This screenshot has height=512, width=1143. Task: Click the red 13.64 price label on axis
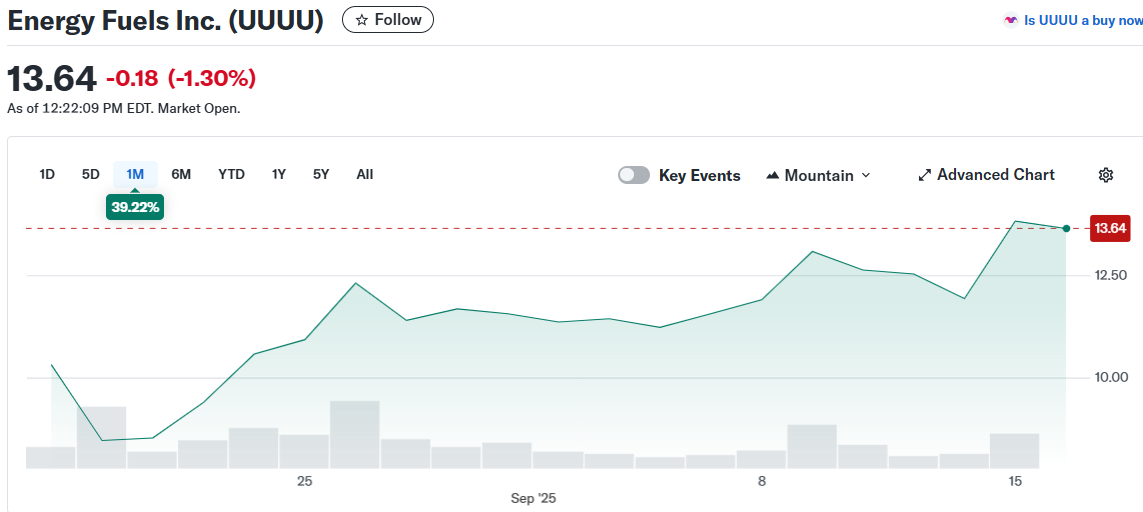(x=1110, y=228)
